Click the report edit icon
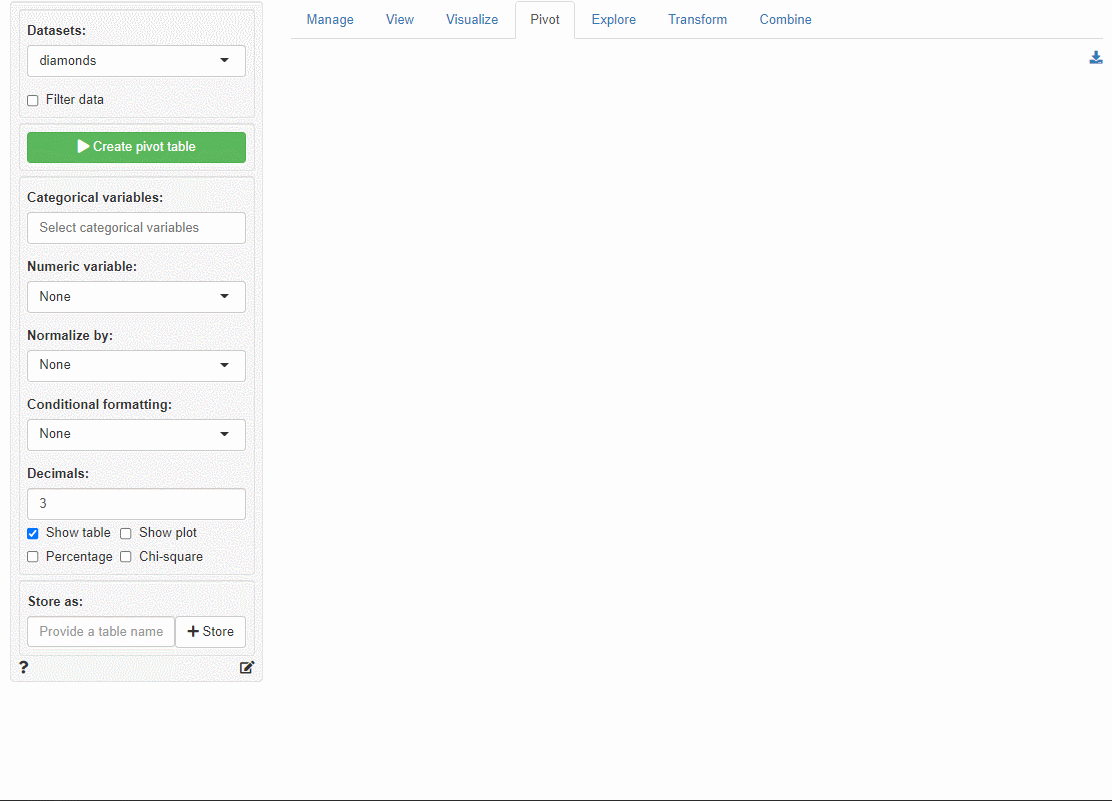Viewport: 1112px width, 801px height. [247, 667]
